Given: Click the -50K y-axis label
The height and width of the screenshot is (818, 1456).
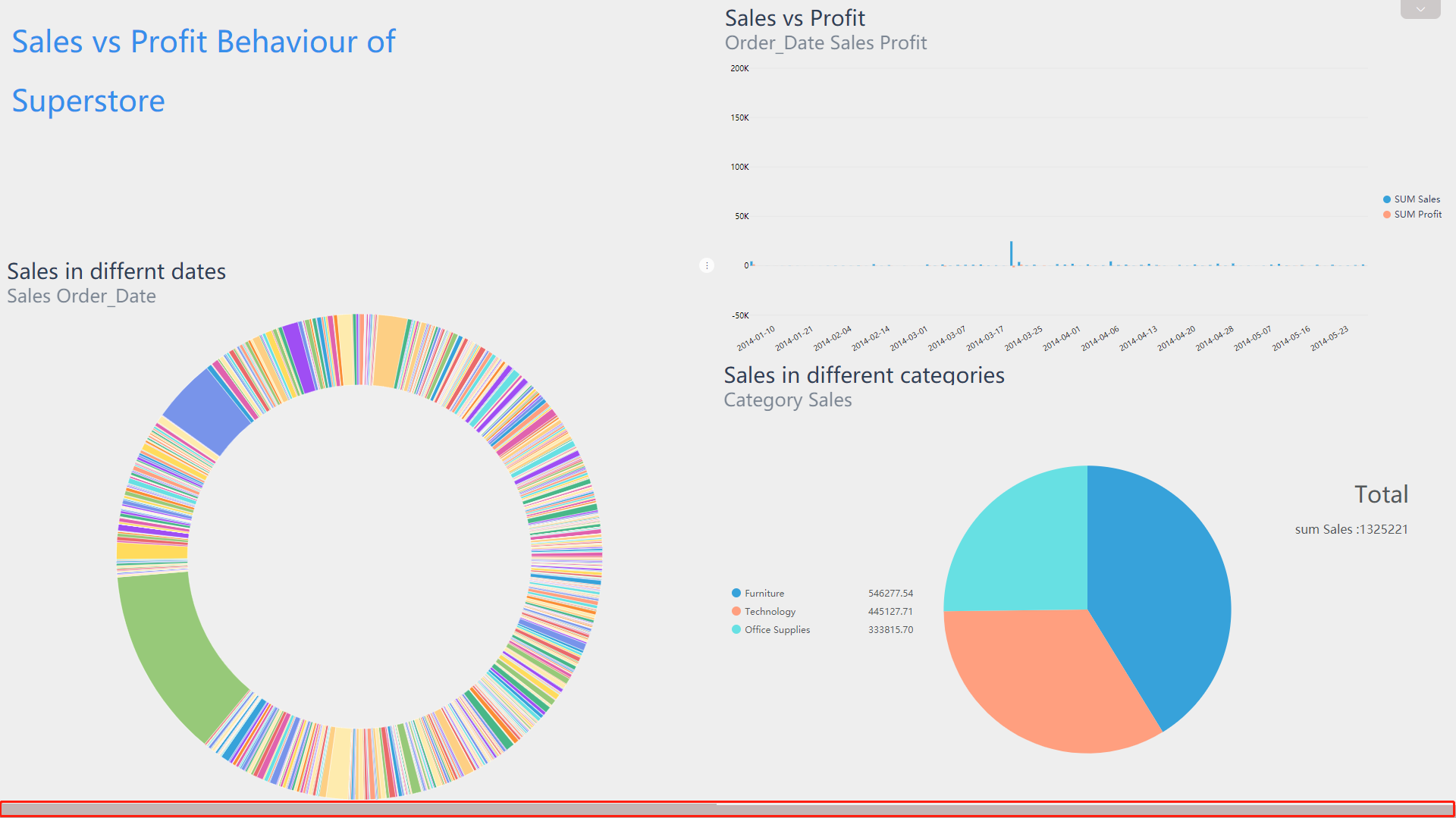Looking at the screenshot, I should pyautogui.click(x=740, y=315).
